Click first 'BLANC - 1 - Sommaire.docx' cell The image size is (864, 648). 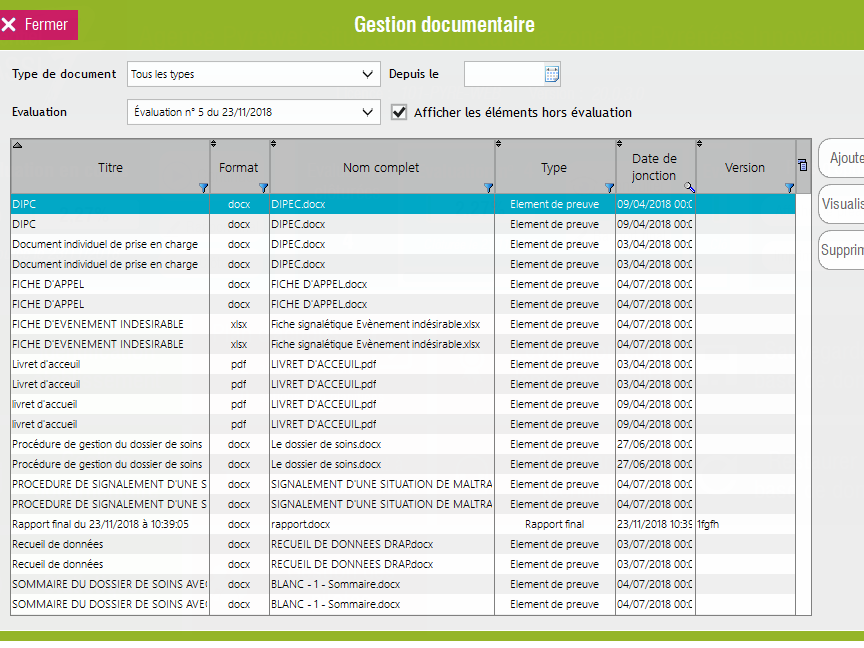[x=382, y=584]
